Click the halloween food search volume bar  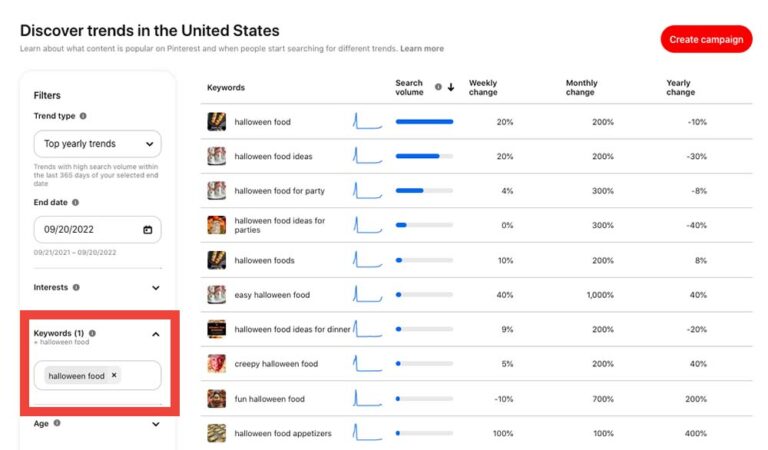[424, 121]
